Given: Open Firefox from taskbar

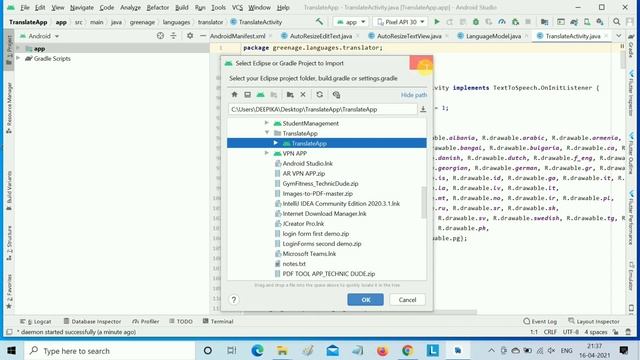Looking at the screenshot, I should point(382,350).
